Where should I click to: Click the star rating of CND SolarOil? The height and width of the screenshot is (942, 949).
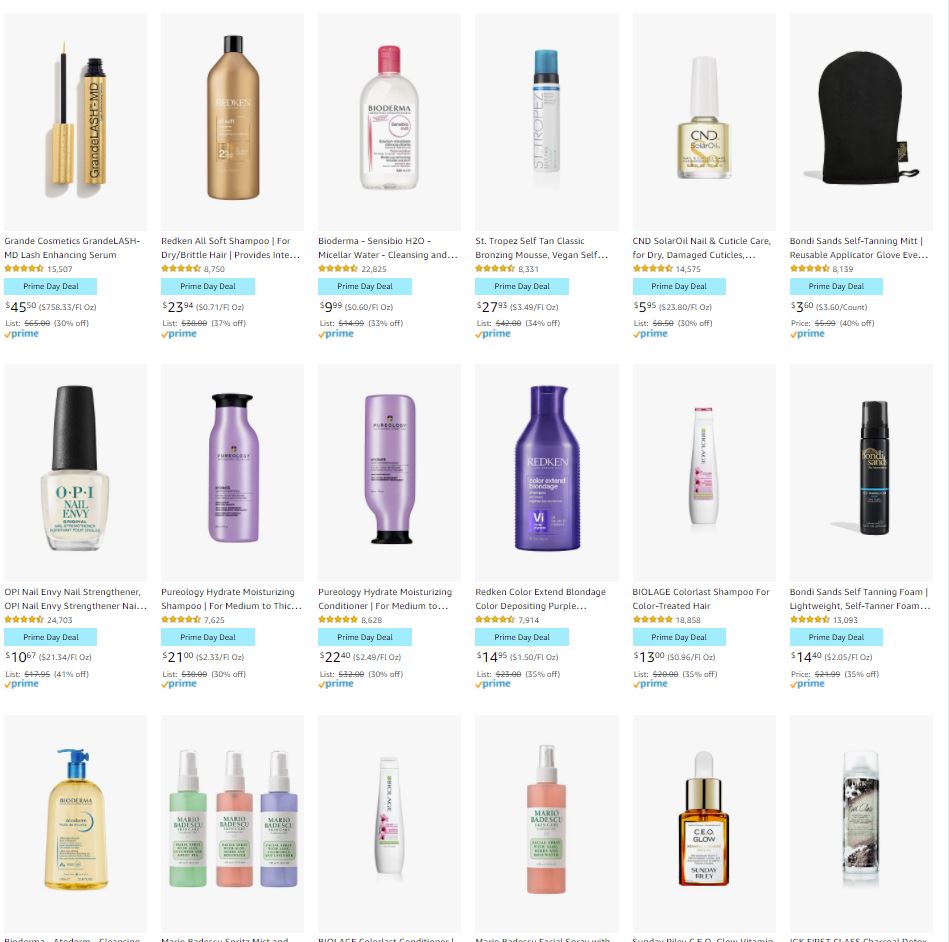coord(652,268)
